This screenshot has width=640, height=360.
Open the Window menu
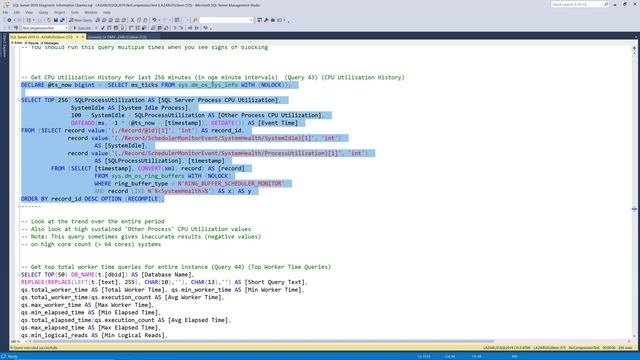pyautogui.click(x=91, y=12)
